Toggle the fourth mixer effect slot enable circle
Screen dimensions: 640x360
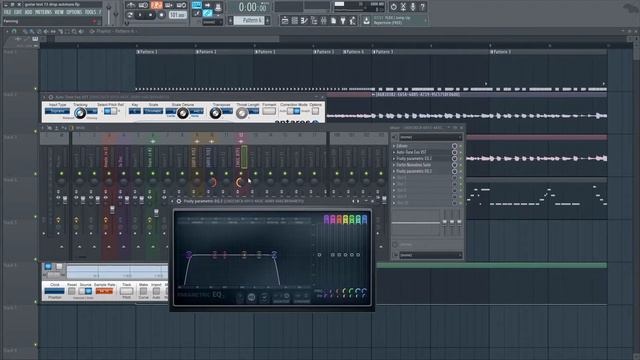(454, 165)
